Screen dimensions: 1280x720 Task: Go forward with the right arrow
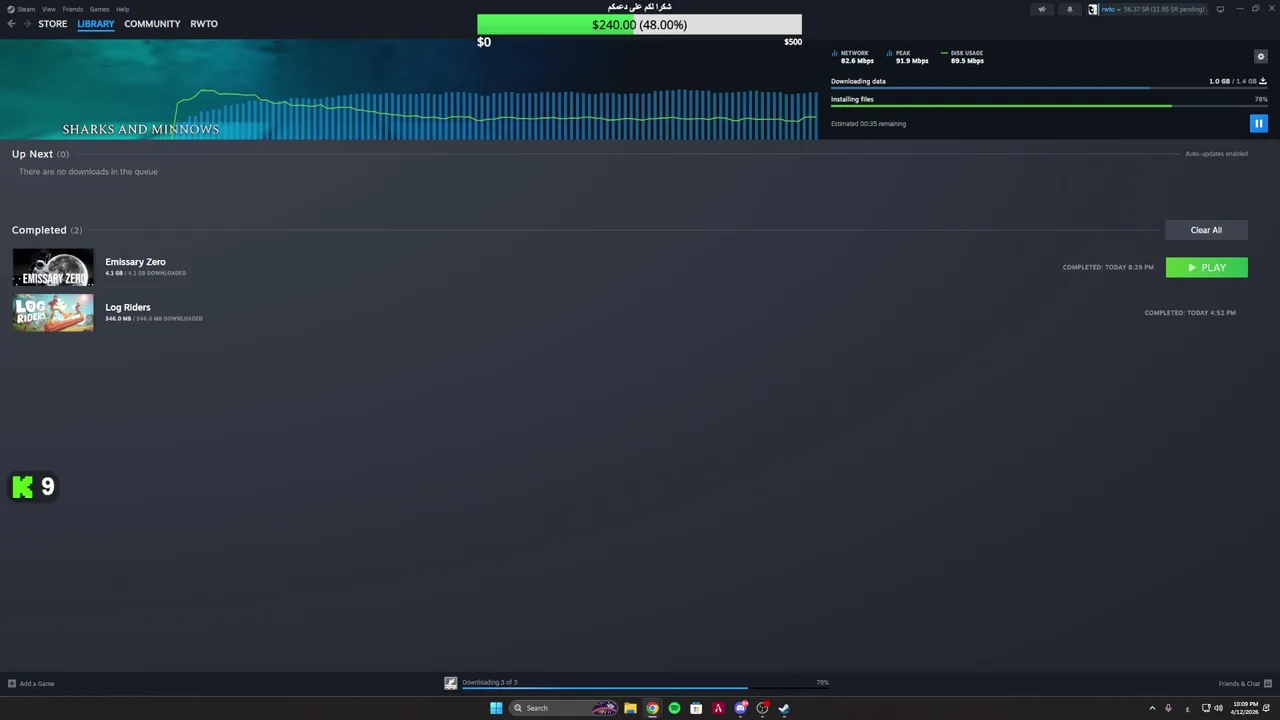[26, 24]
